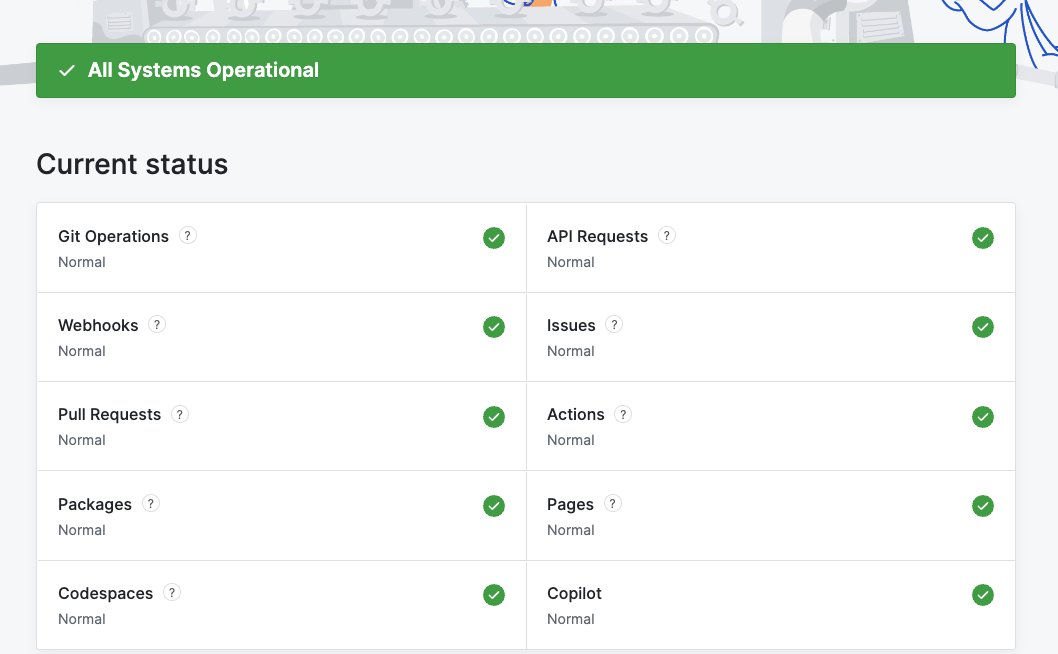Click the Actions component name
Screen dimensions: 1058x654
[576, 414]
